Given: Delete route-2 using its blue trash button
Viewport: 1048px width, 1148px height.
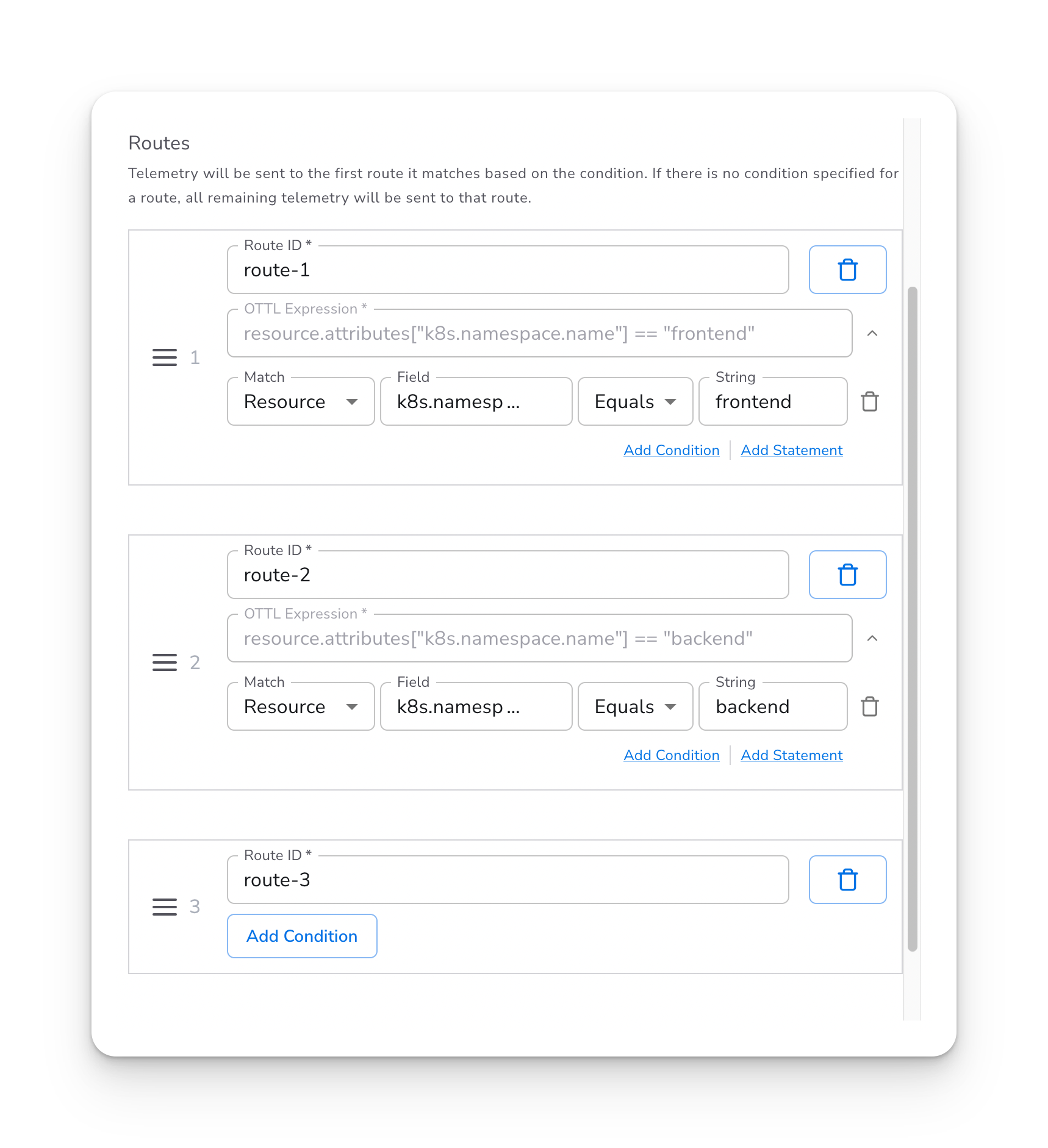Looking at the screenshot, I should point(847,575).
